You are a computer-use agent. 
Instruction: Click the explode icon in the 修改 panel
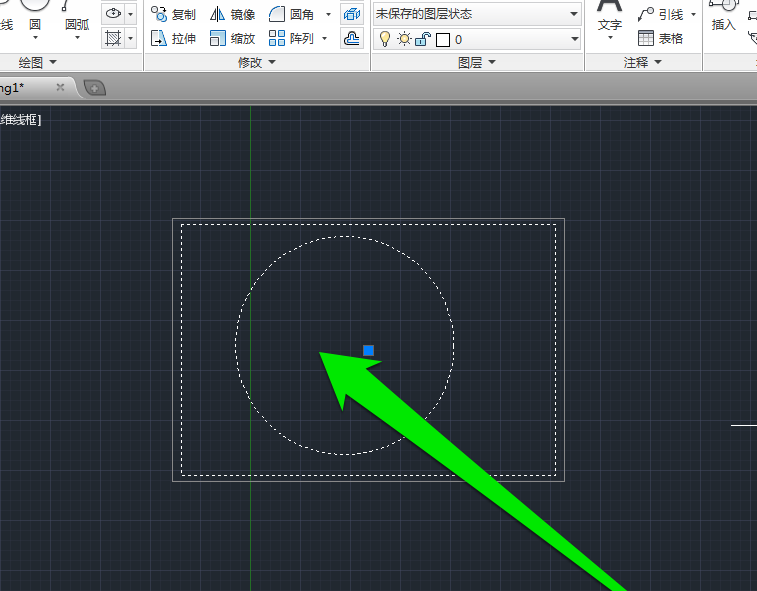(352, 14)
